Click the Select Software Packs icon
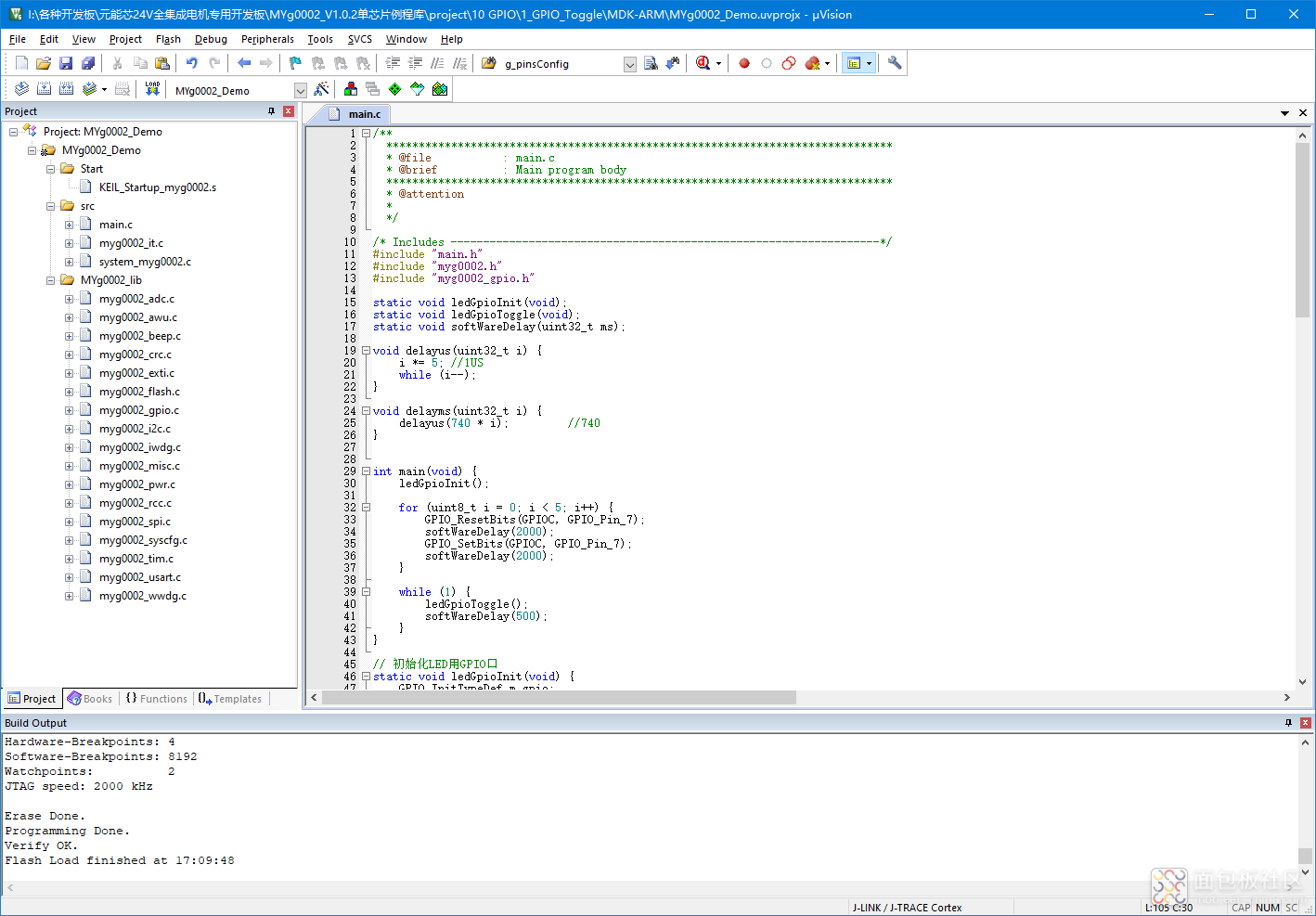 418,89
